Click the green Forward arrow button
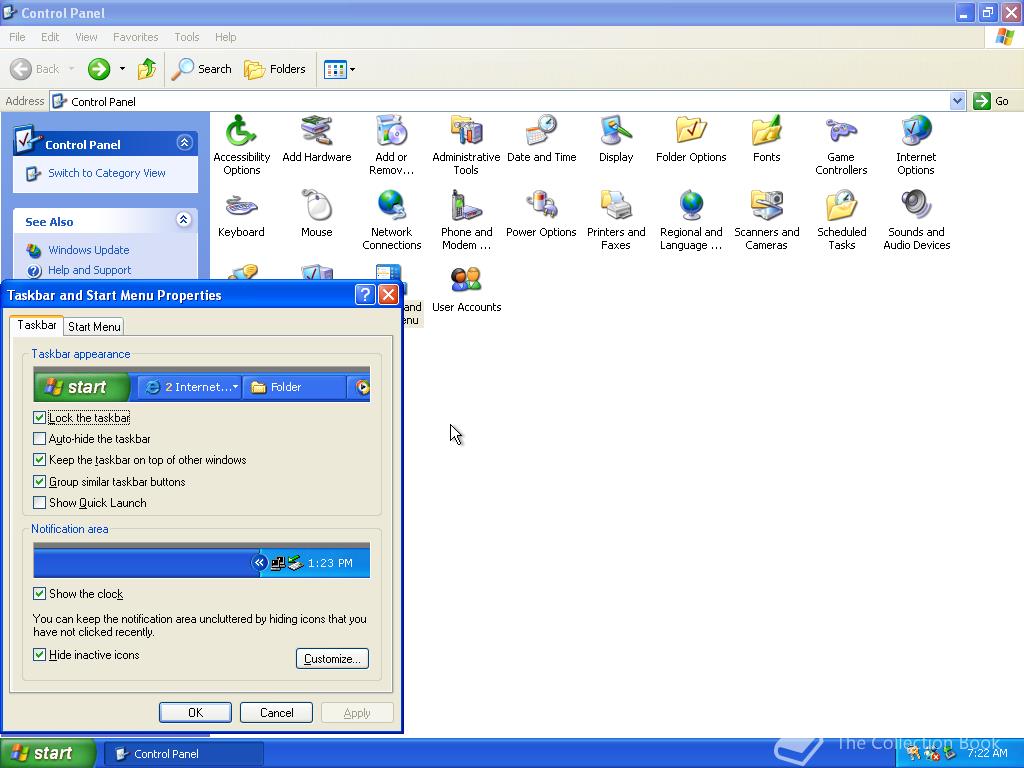 99,69
